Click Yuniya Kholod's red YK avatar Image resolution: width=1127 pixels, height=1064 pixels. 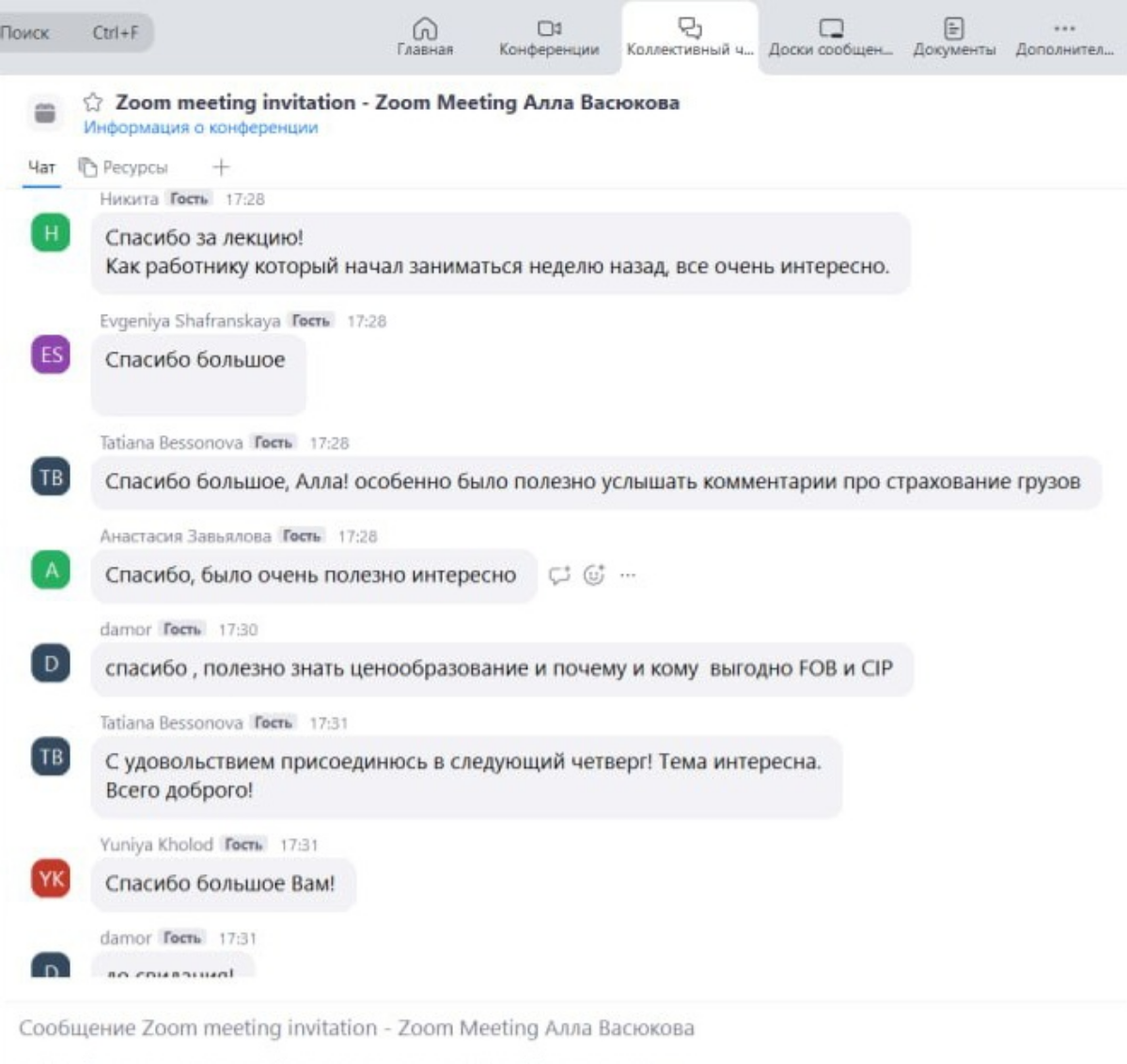tap(51, 879)
